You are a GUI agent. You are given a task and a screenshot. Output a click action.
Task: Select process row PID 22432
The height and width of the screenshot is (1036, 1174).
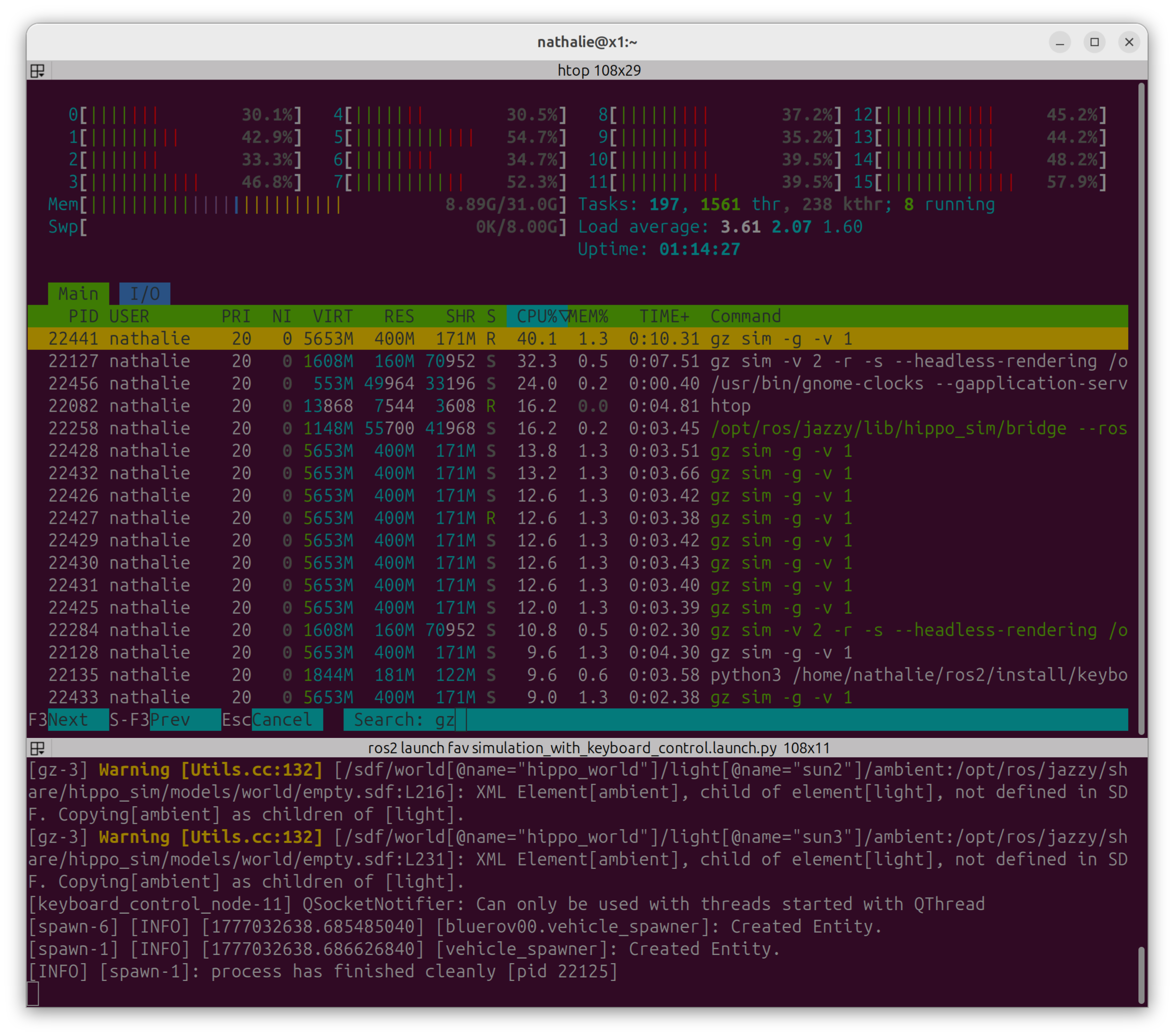[578, 473]
